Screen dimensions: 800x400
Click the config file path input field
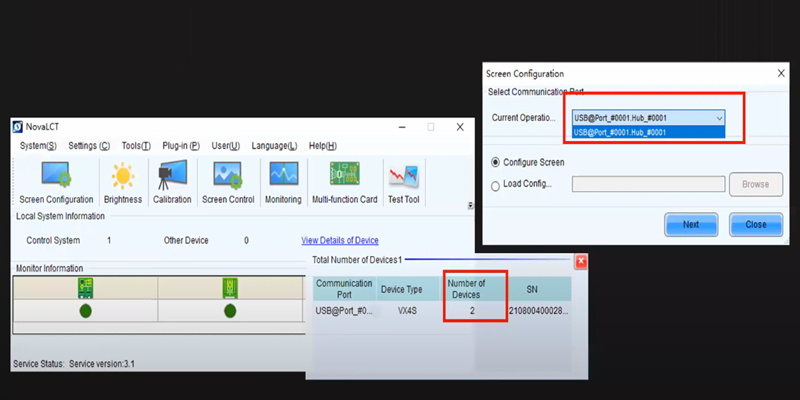(x=647, y=184)
